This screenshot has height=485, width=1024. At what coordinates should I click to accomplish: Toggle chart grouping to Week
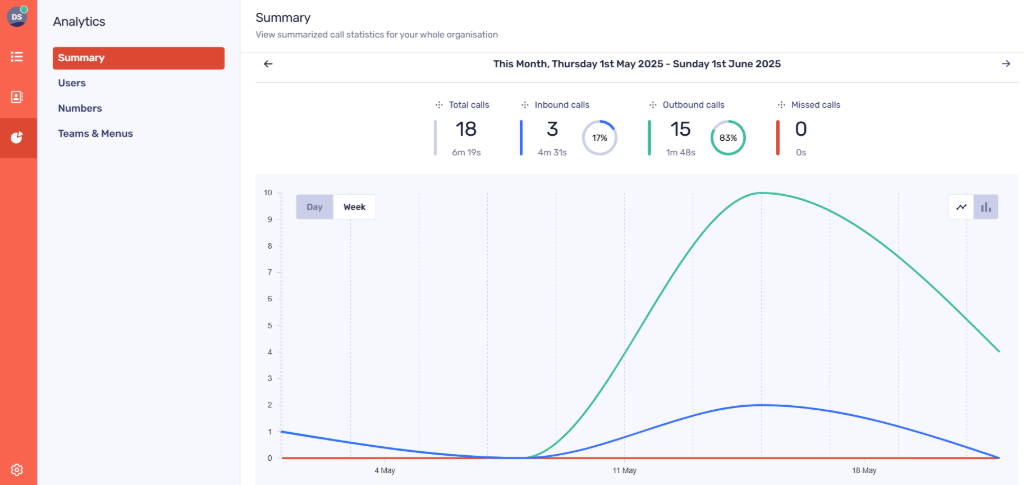[x=354, y=207]
